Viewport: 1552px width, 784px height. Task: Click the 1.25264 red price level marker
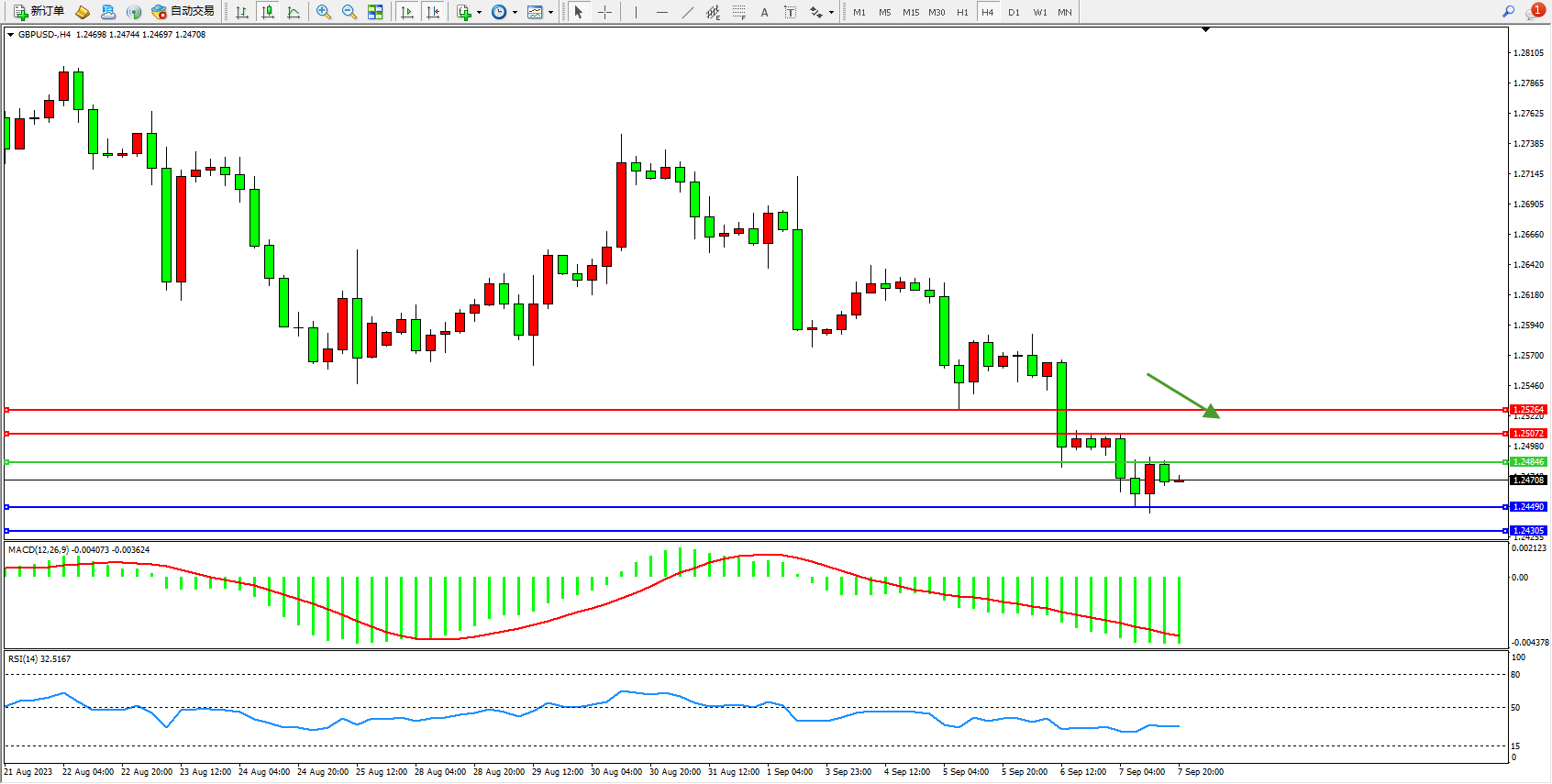point(1528,410)
